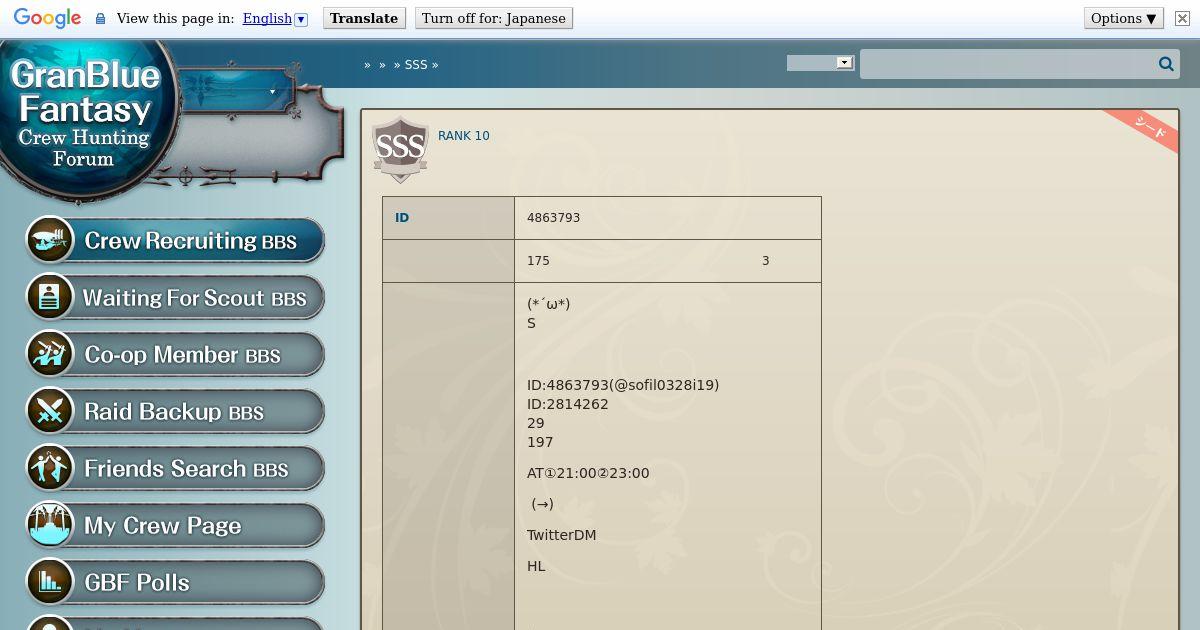Open the Options dropdown menu
Screen dimensions: 1200x630
tap(1124, 18)
